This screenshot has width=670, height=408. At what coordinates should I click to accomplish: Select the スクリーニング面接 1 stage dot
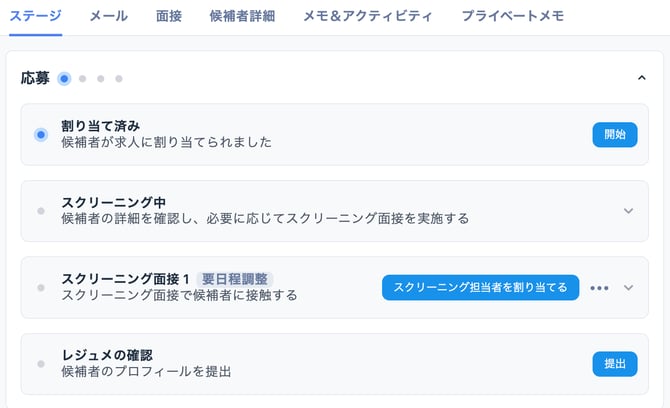41,288
